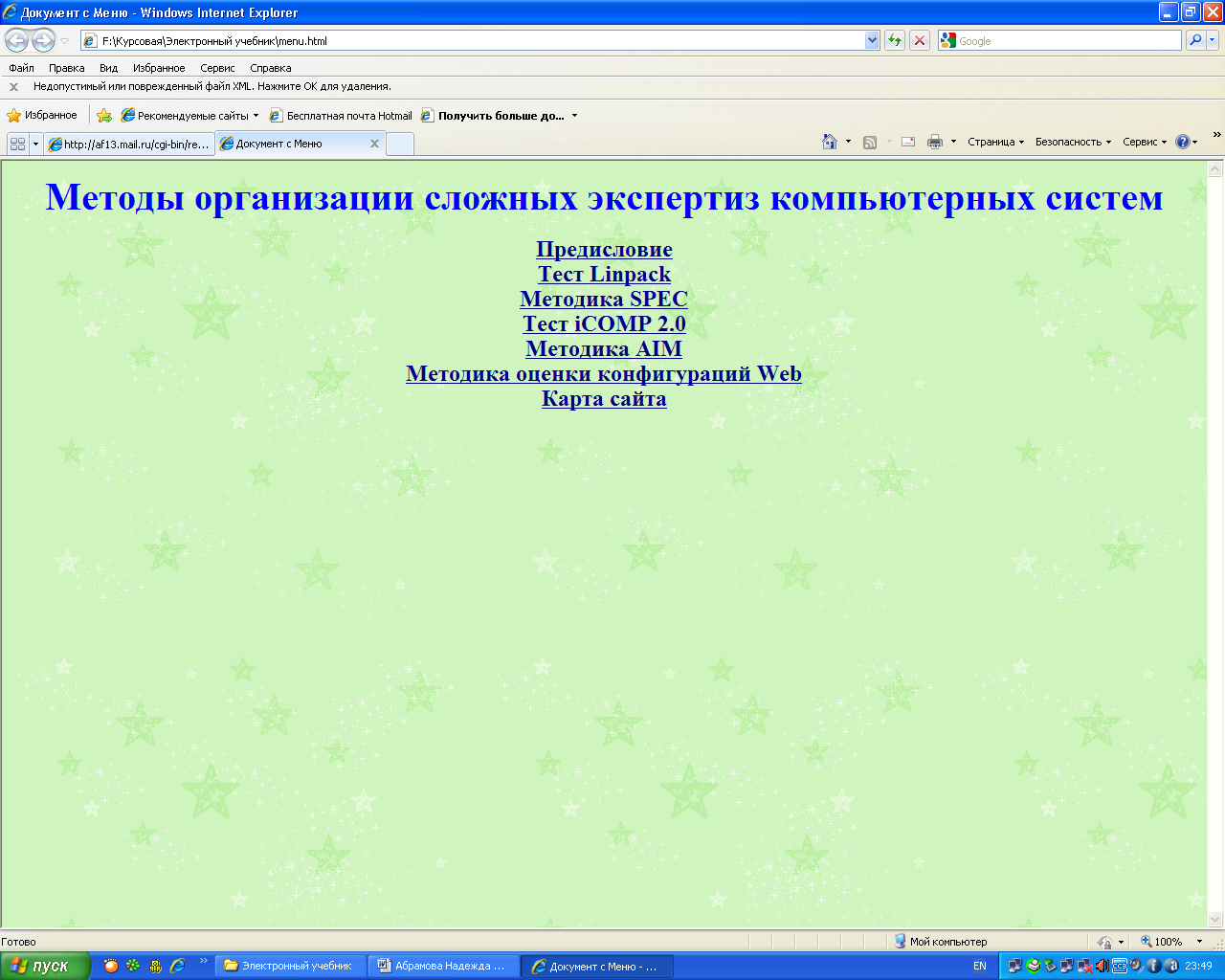Image resolution: width=1225 pixels, height=980 pixels.
Task: Open Help via blue question mark icon
Action: tap(1183, 142)
